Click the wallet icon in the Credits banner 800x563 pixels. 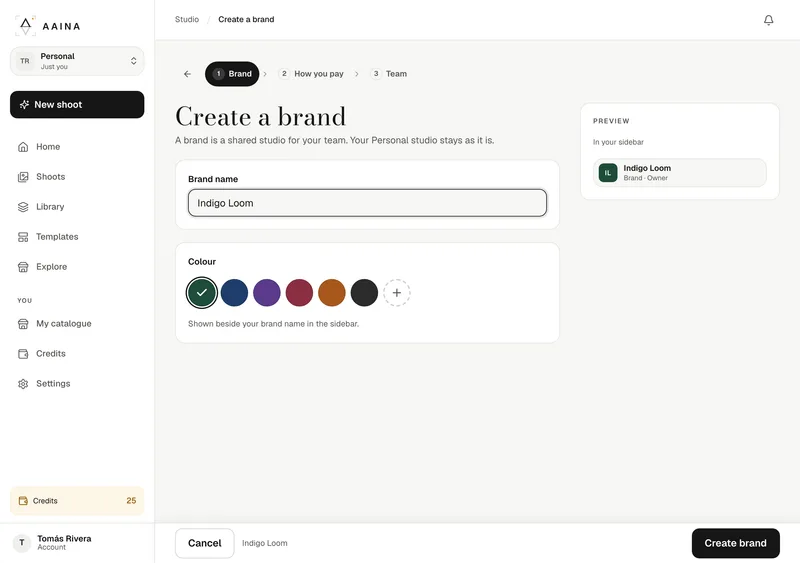[x=23, y=501]
